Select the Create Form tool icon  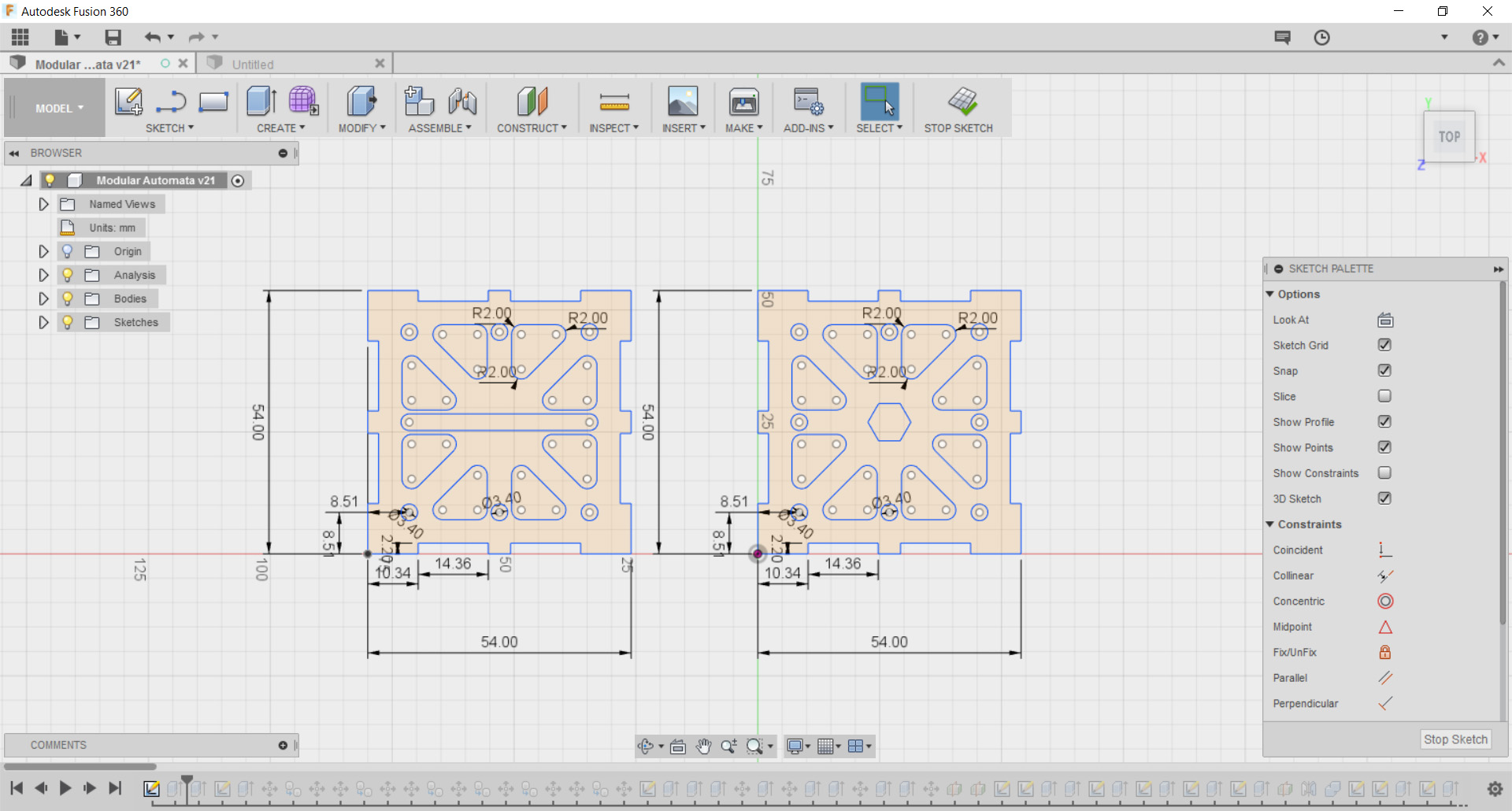click(x=303, y=102)
